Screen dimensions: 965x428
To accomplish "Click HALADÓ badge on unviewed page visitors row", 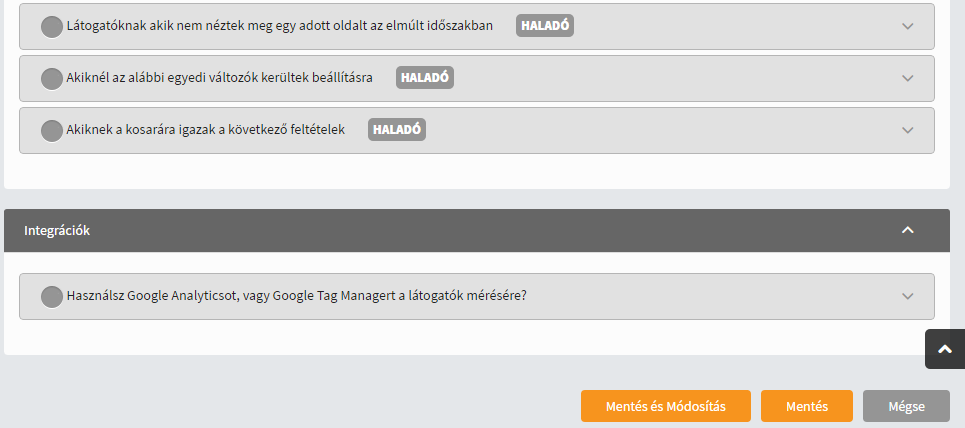I will (545, 26).
